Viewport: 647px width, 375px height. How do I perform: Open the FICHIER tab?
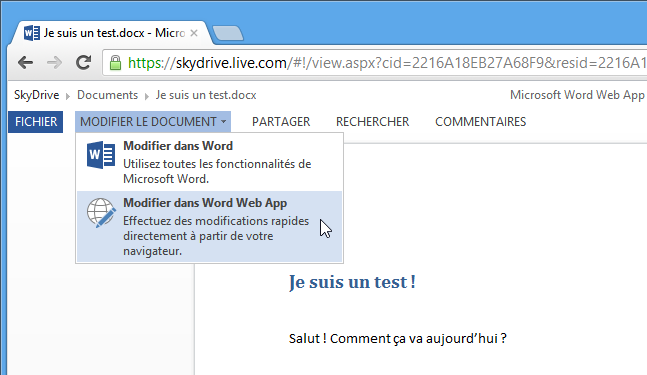tap(36, 122)
